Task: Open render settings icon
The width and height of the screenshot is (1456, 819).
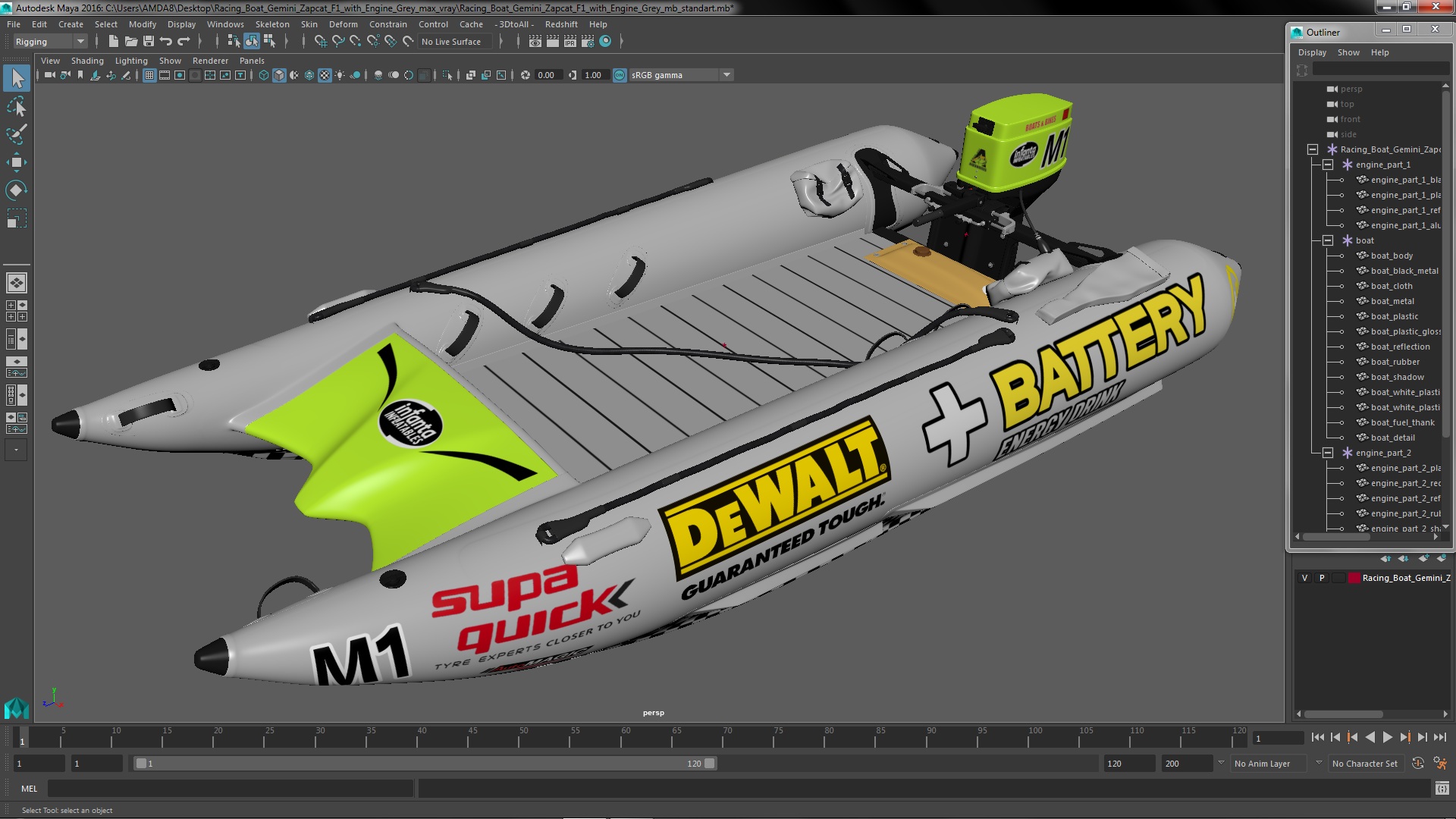Action: point(588,42)
